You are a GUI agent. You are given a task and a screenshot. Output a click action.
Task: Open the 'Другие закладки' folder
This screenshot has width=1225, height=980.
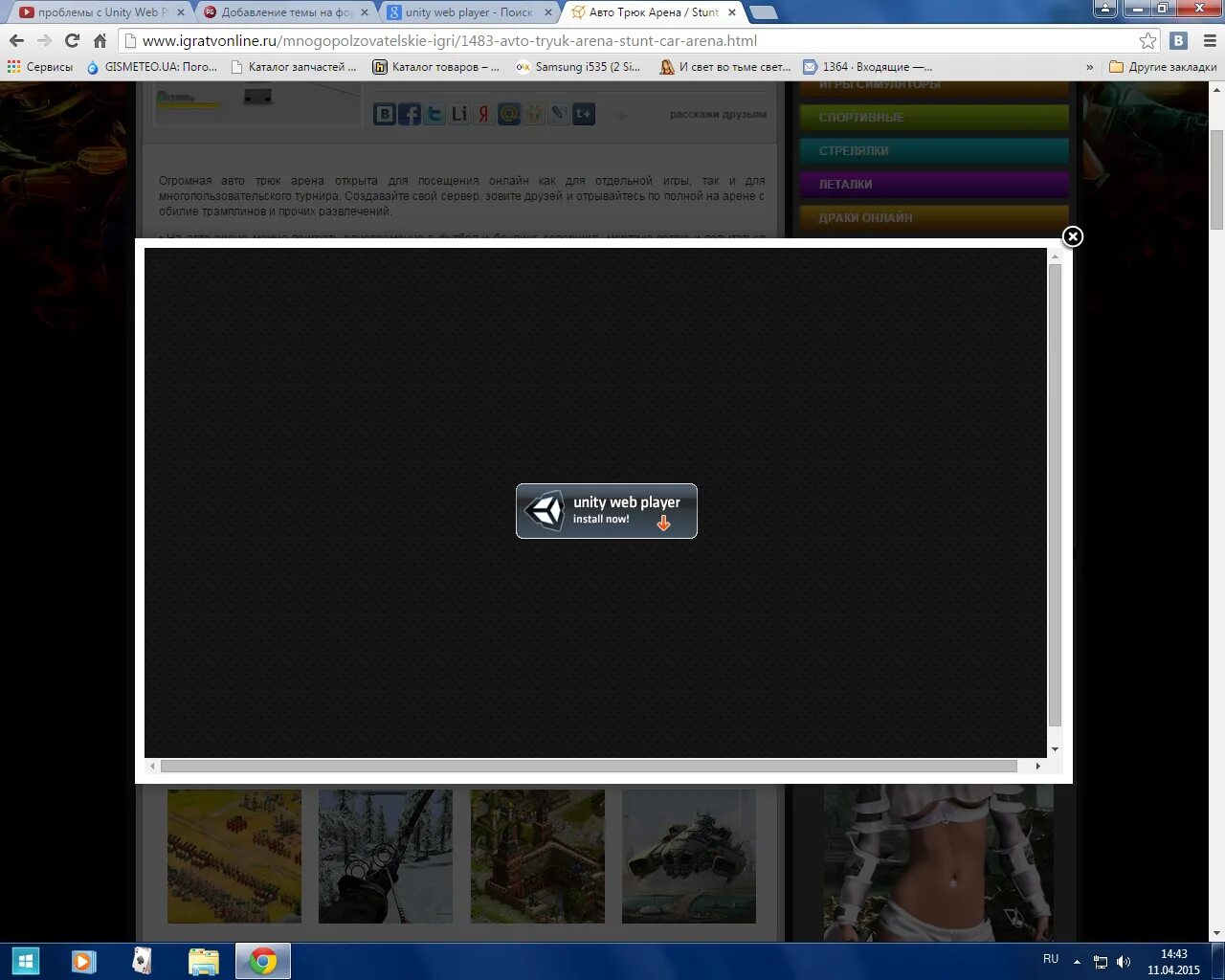coord(1163,67)
